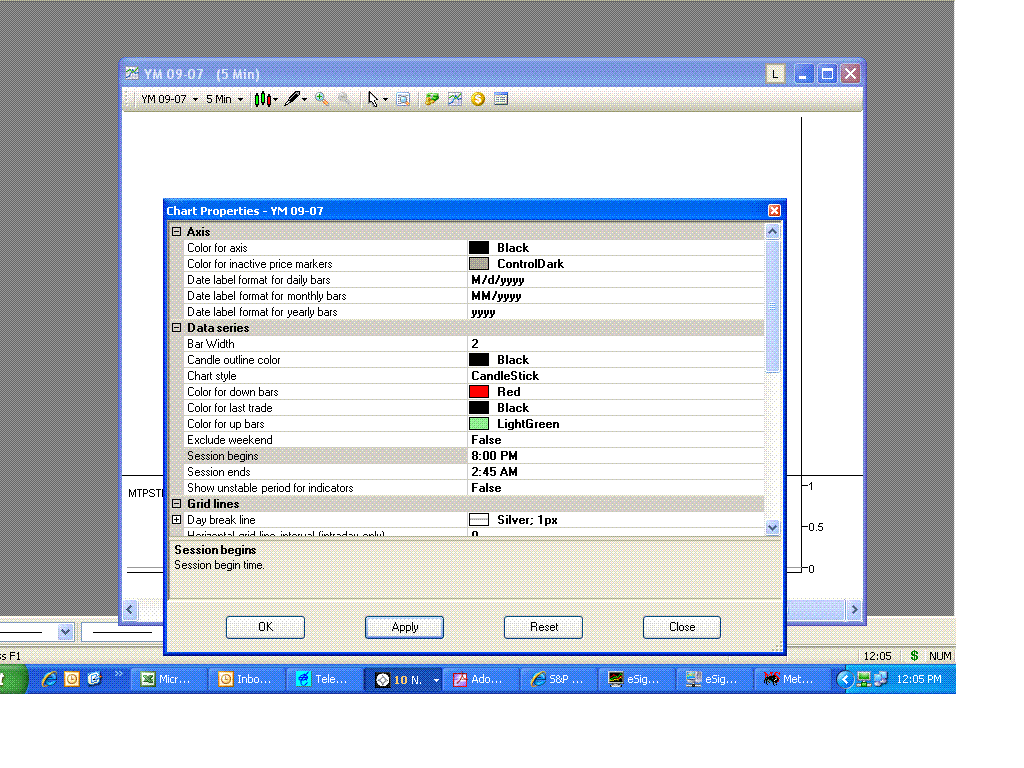Click the third quick launch icon
Image resolution: width=1024 pixels, height=768 pixels.
click(94, 679)
